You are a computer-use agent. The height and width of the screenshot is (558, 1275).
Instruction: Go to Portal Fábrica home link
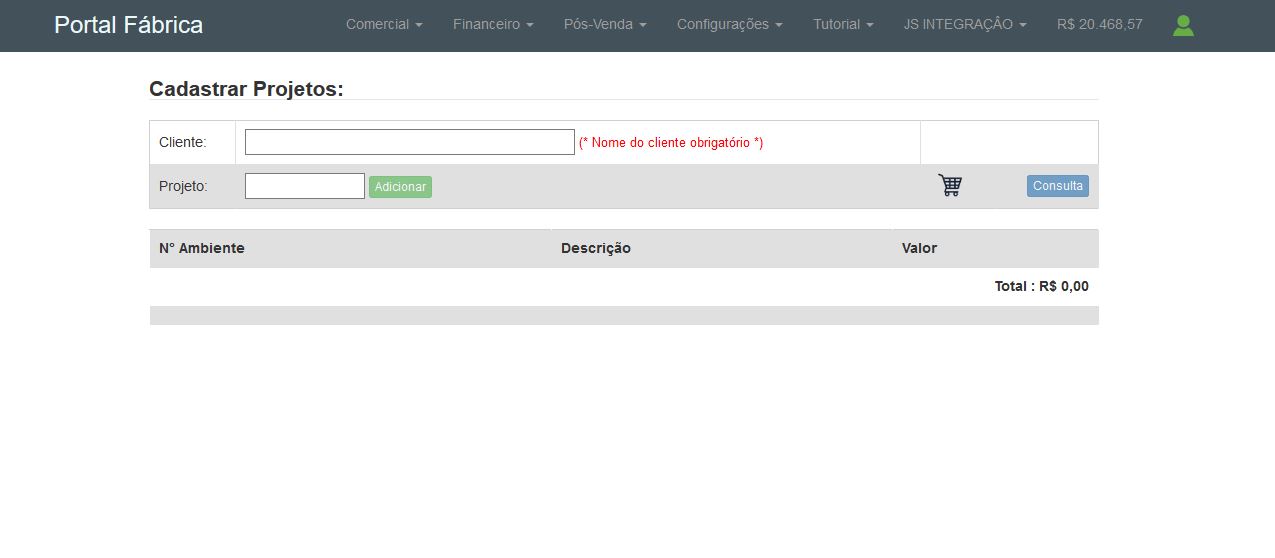pos(128,25)
